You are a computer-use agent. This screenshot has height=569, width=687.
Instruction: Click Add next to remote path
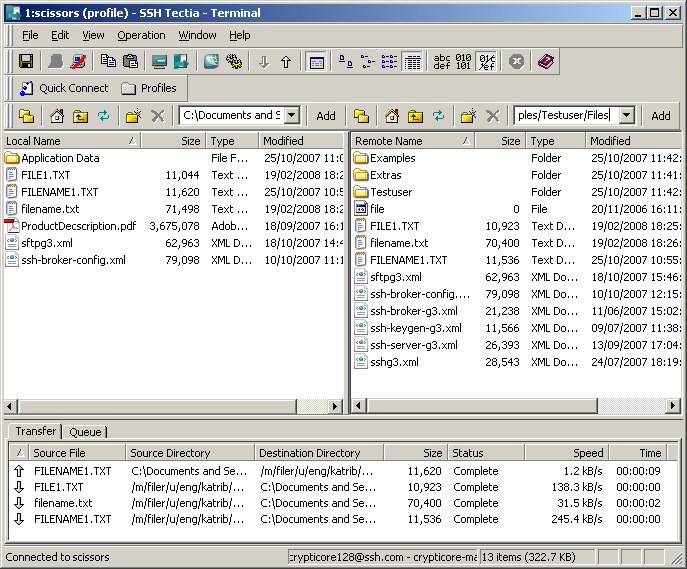[x=661, y=116]
